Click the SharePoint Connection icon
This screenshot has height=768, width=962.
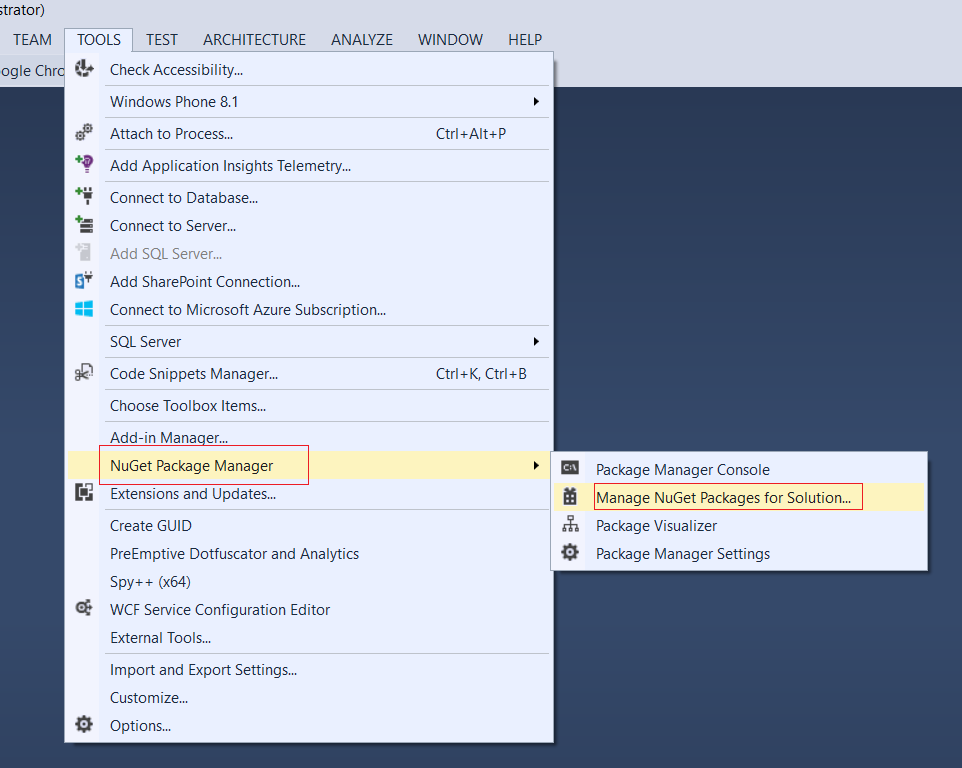[85, 281]
